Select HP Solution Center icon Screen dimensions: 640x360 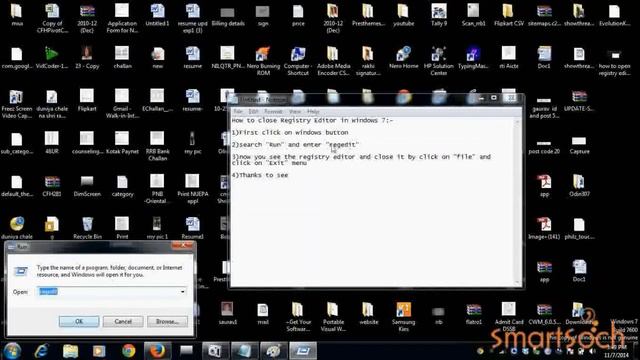click(x=439, y=61)
